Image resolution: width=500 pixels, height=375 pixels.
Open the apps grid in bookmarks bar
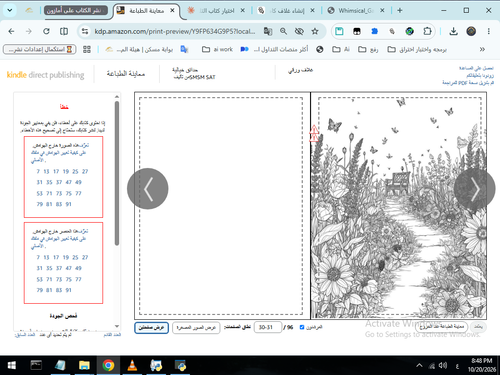pyautogui.click(x=87, y=49)
